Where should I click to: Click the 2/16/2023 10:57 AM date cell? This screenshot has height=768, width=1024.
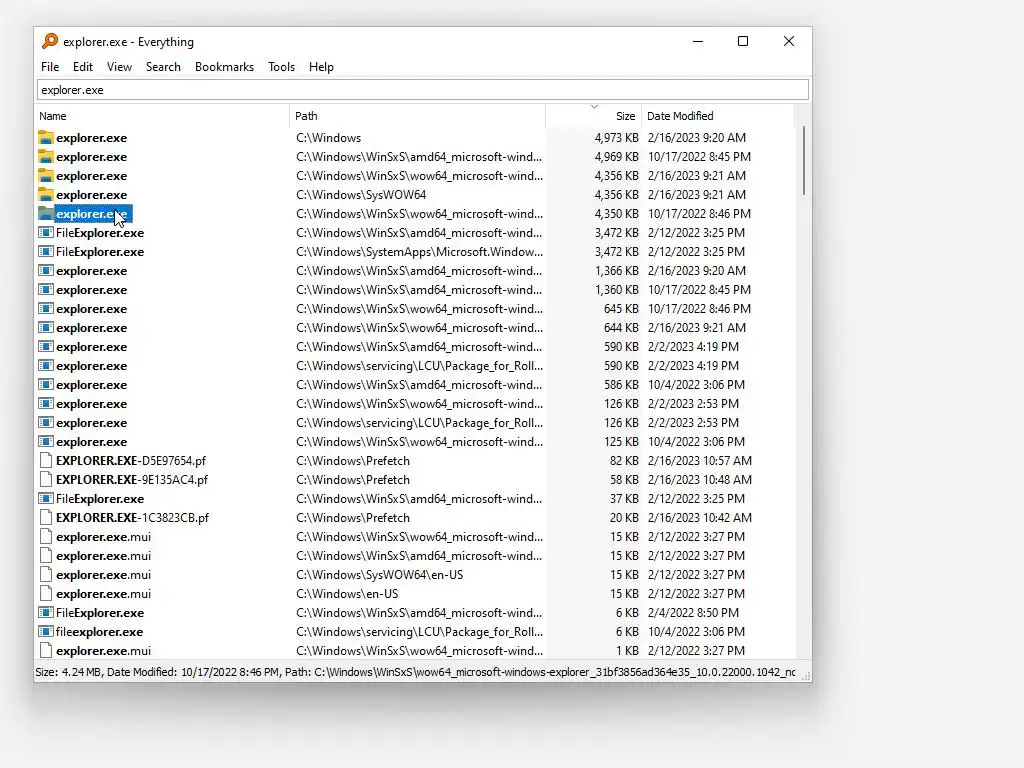click(x=699, y=460)
